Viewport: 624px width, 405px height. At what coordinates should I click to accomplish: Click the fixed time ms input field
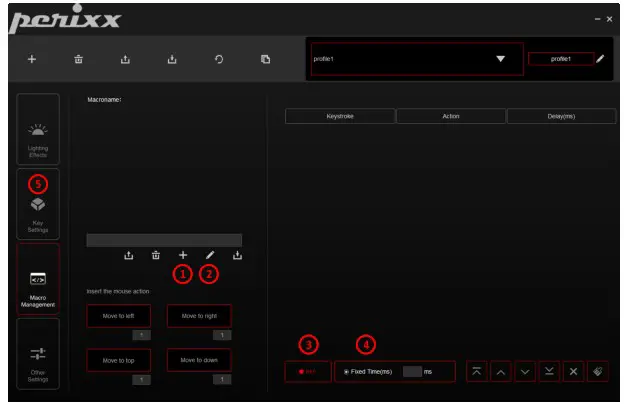(x=412, y=372)
